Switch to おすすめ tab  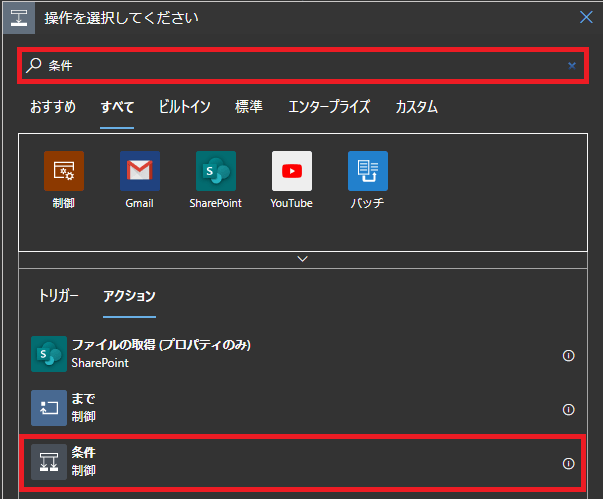53,106
